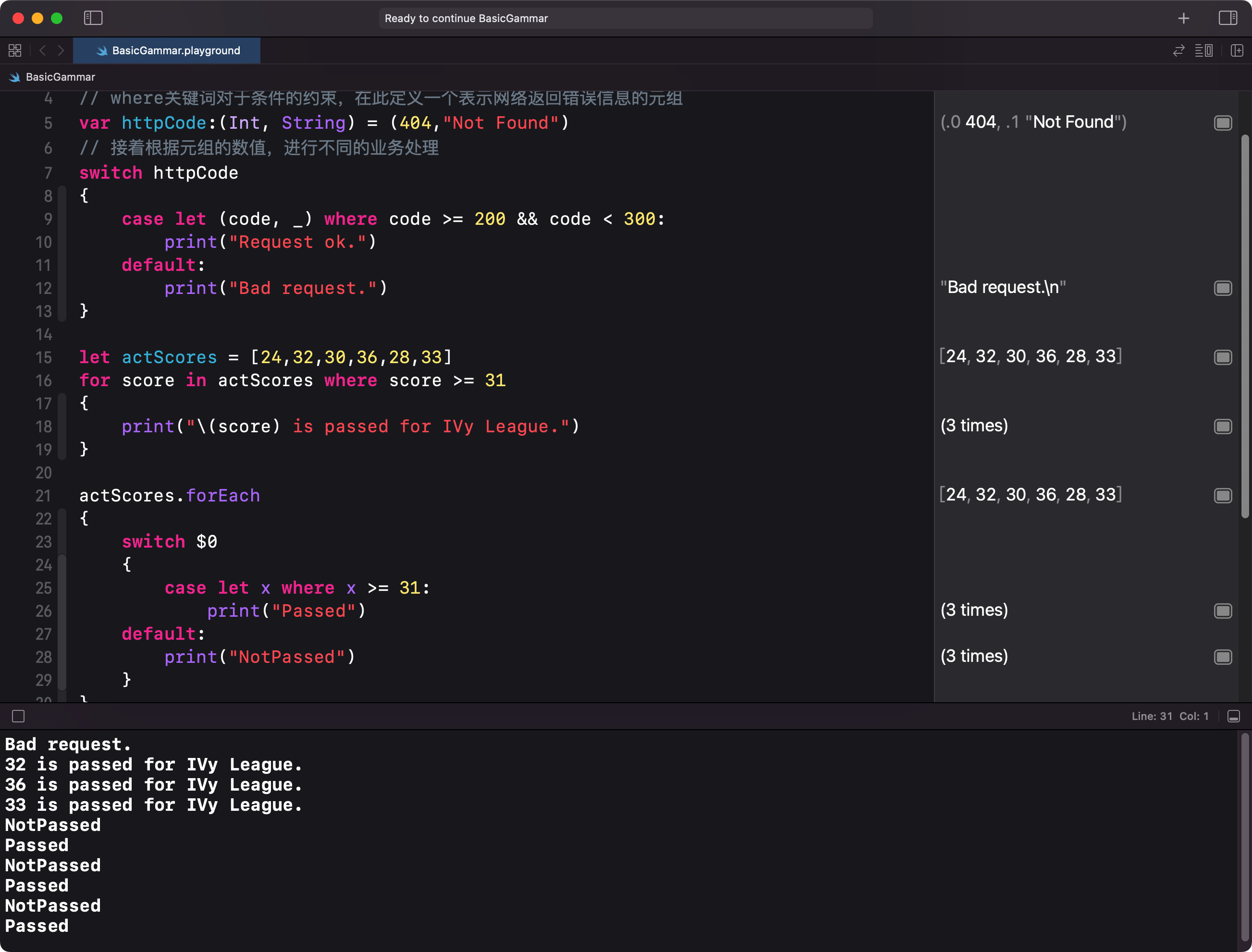Image resolution: width=1252 pixels, height=952 pixels.
Task: Click the last "Passed" console output
Action: tap(37, 926)
